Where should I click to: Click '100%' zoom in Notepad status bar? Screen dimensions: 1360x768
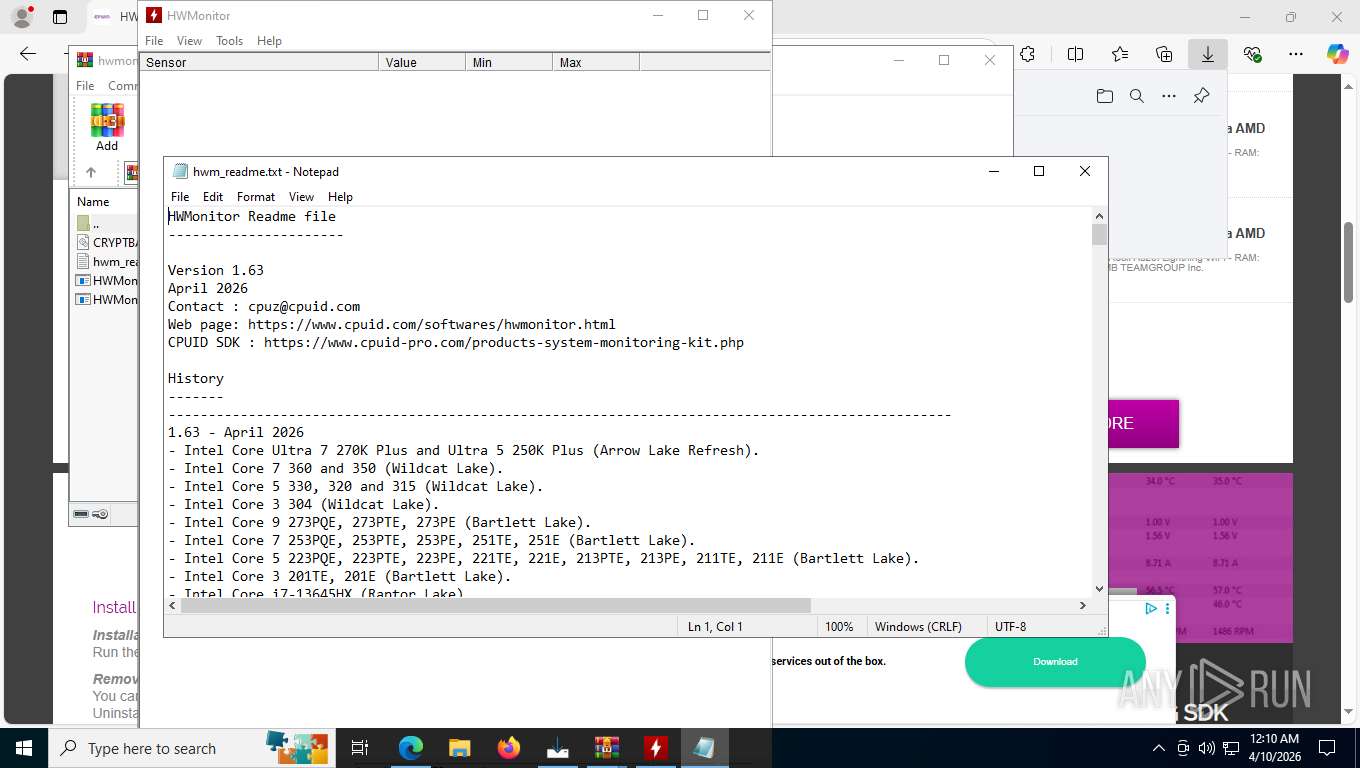point(839,627)
